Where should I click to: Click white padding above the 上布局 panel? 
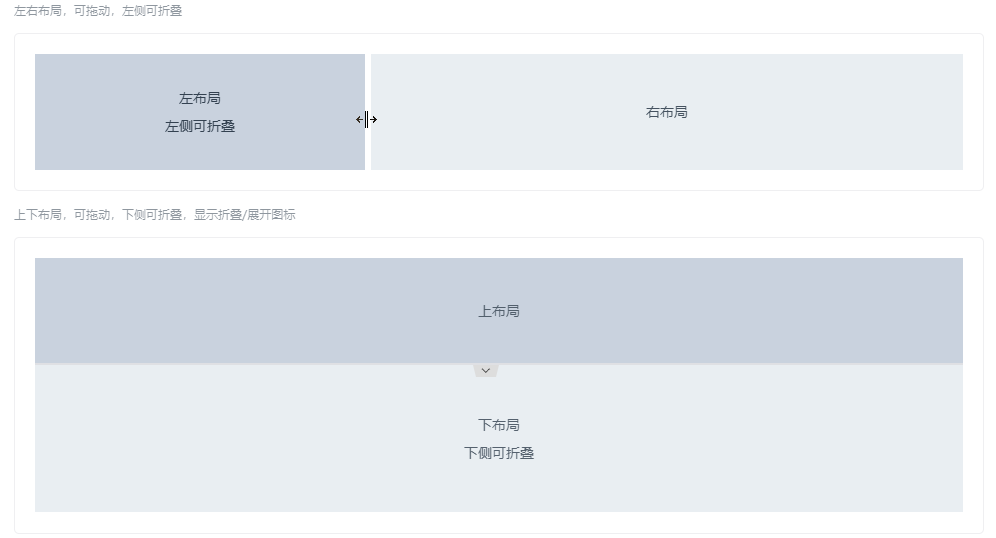[498, 248]
